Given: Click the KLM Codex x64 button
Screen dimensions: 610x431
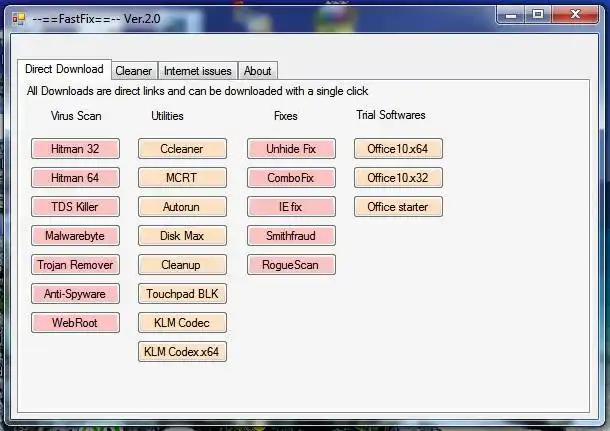Looking at the screenshot, I should coord(182,352).
